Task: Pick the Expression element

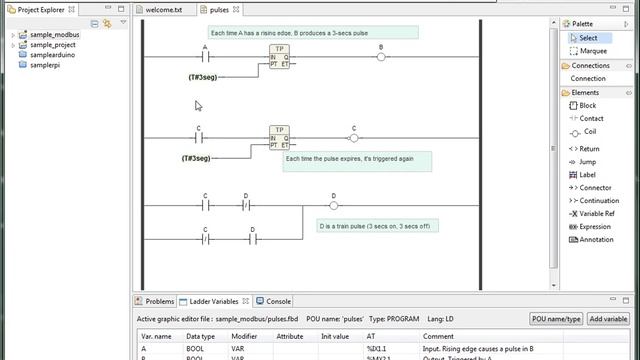Action: click(x=590, y=227)
